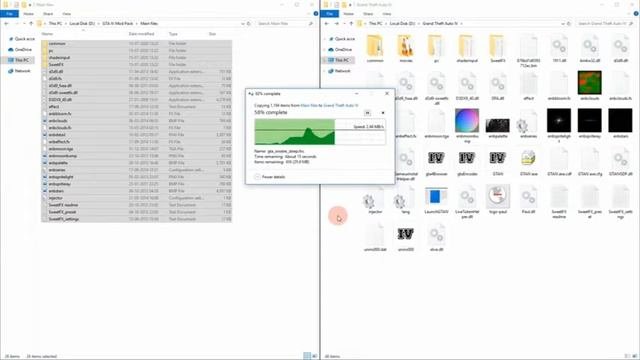Open recent locations dropdown in right window

[x=344, y=24]
